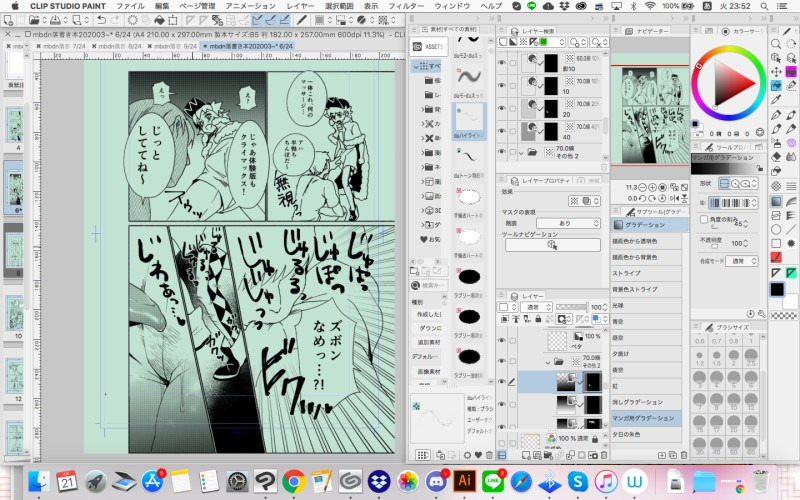Open the 階調 dropdown set to あり
800x500 pixels.
tap(568, 223)
